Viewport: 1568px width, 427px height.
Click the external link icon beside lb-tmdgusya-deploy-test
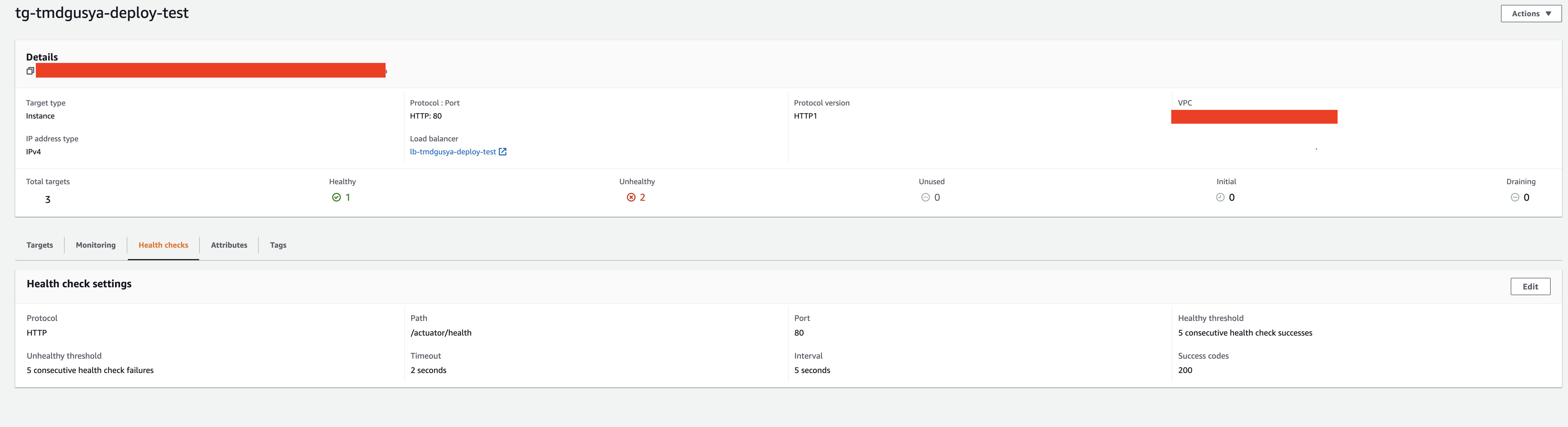[x=503, y=152]
